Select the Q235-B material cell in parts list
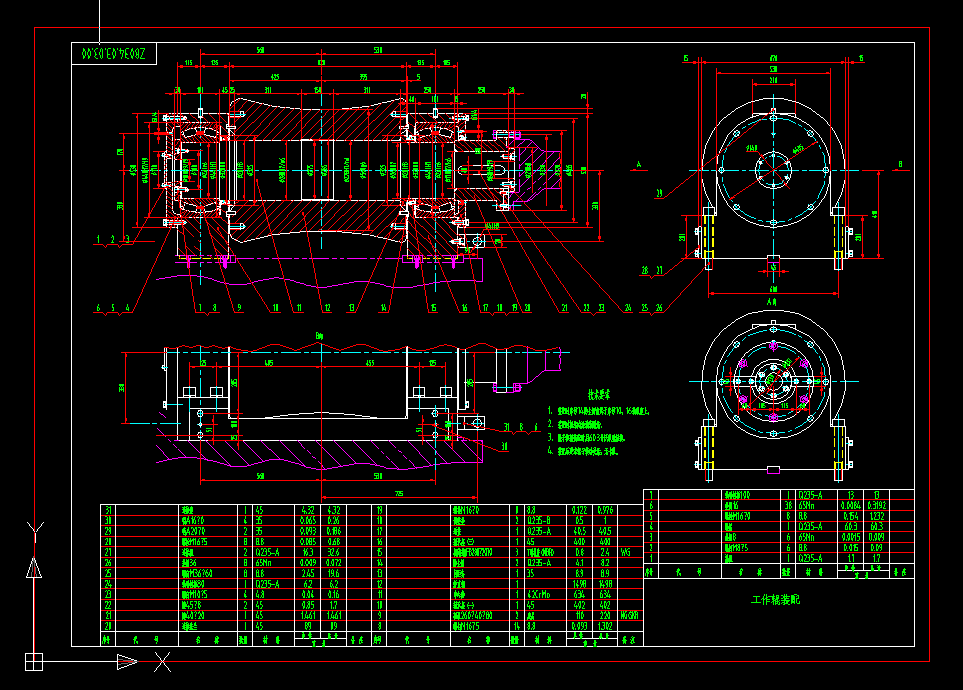This screenshot has width=963, height=690. pos(539,520)
